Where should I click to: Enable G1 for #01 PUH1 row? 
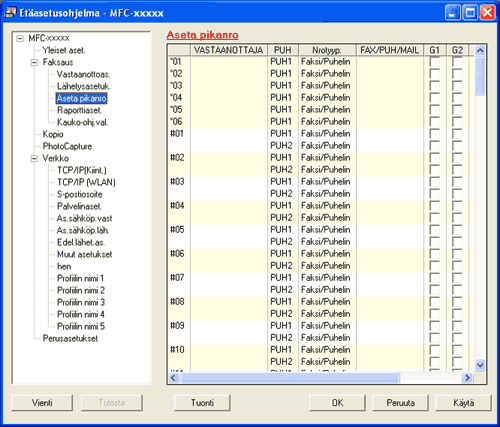pos(434,134)
